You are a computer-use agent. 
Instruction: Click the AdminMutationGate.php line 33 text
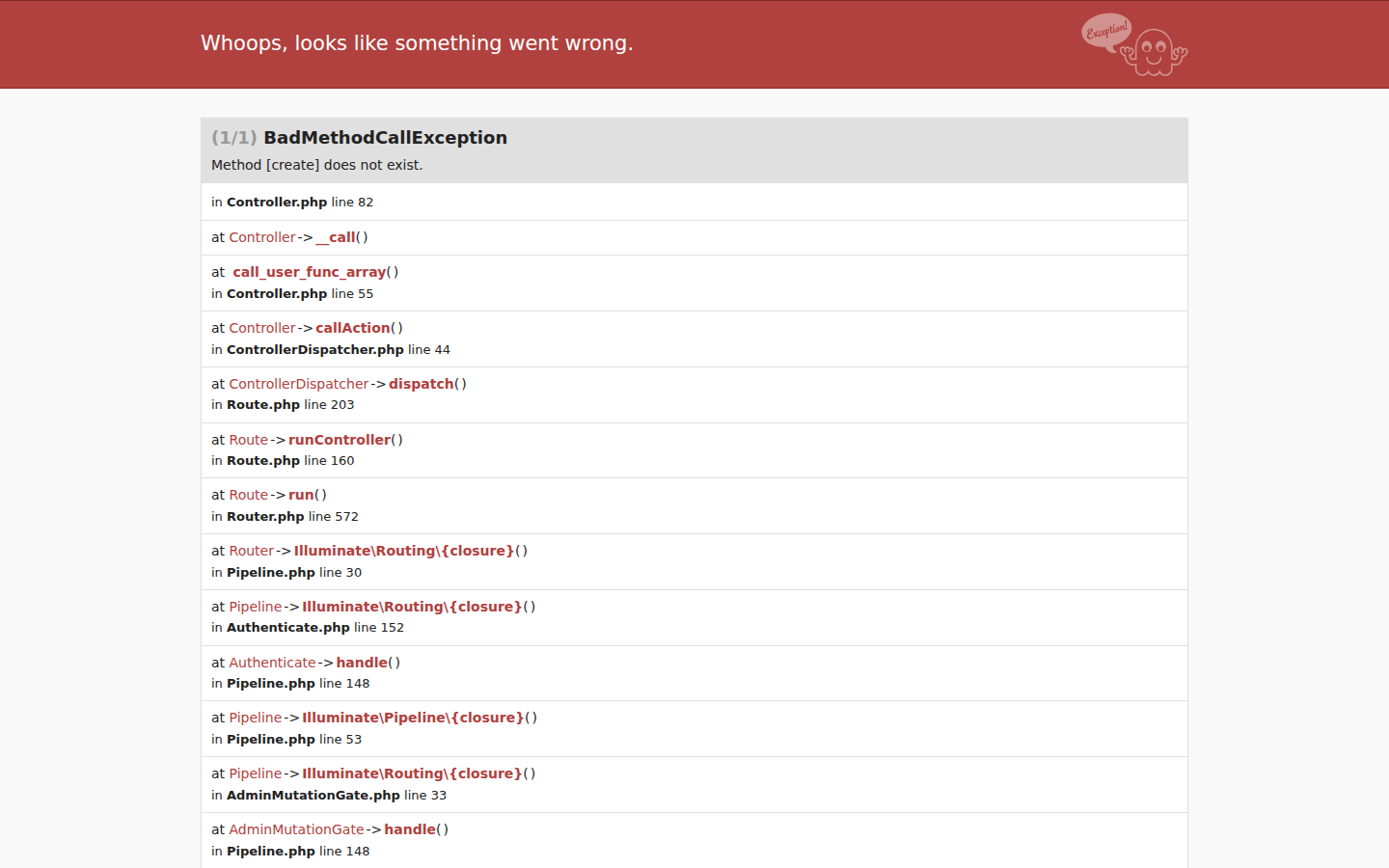click(x=329, y=796)
